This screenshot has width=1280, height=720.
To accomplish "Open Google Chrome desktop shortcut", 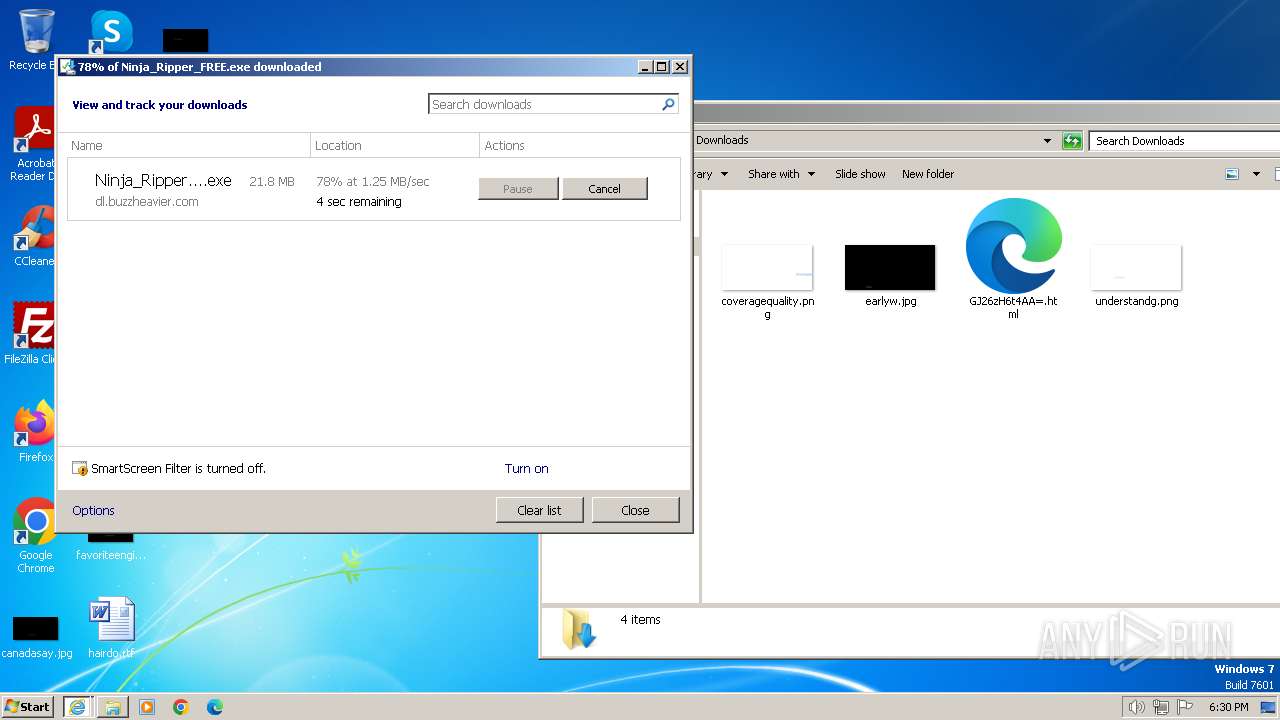I will 35,535.
